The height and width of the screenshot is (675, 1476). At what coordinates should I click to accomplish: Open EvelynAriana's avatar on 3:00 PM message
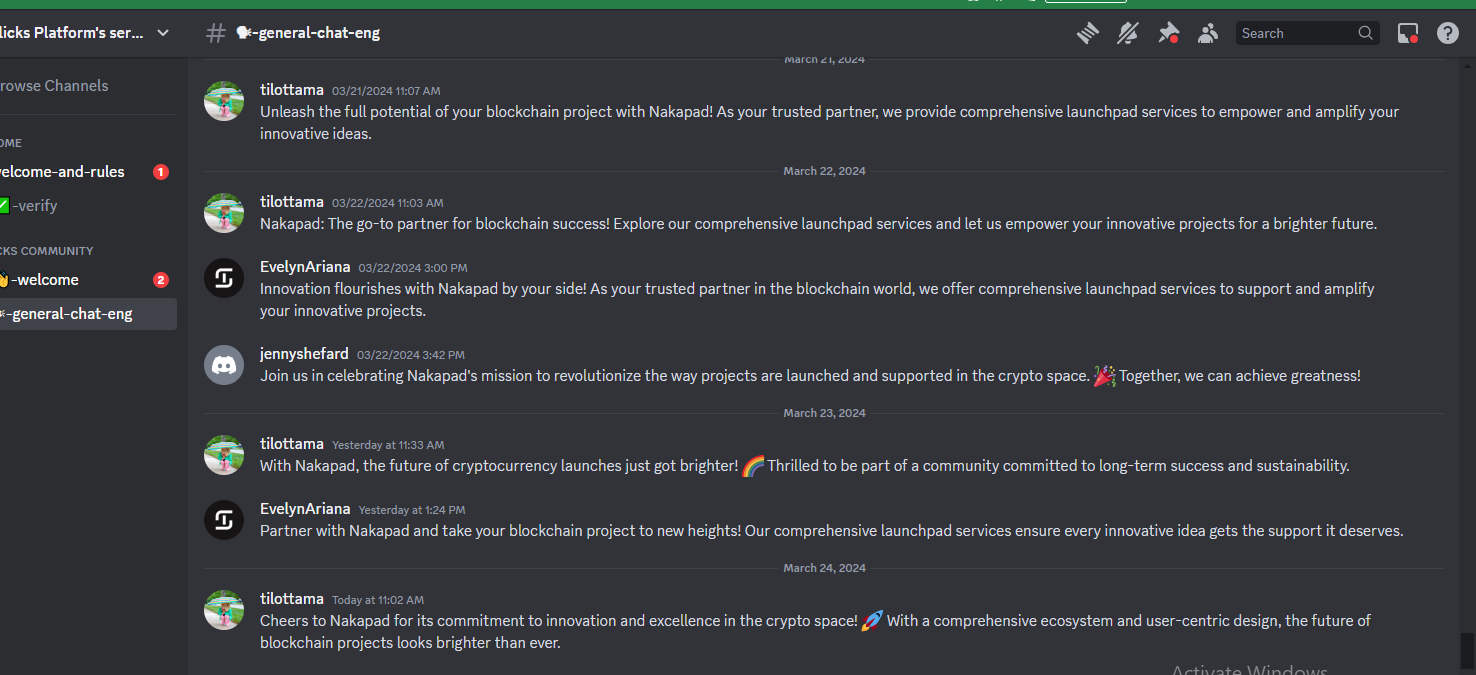click(x=224, y=278)
